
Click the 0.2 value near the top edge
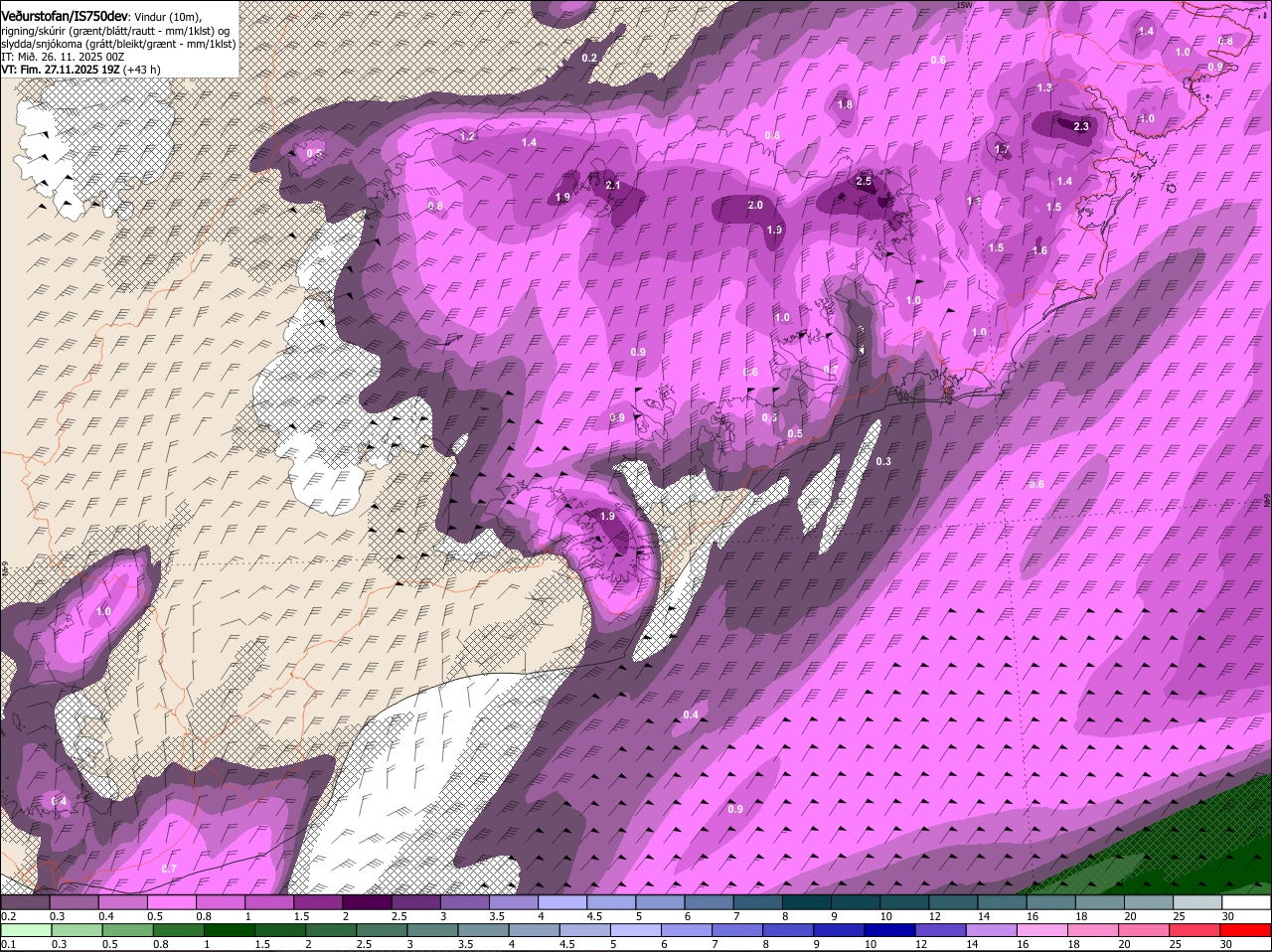pos(589,58)
